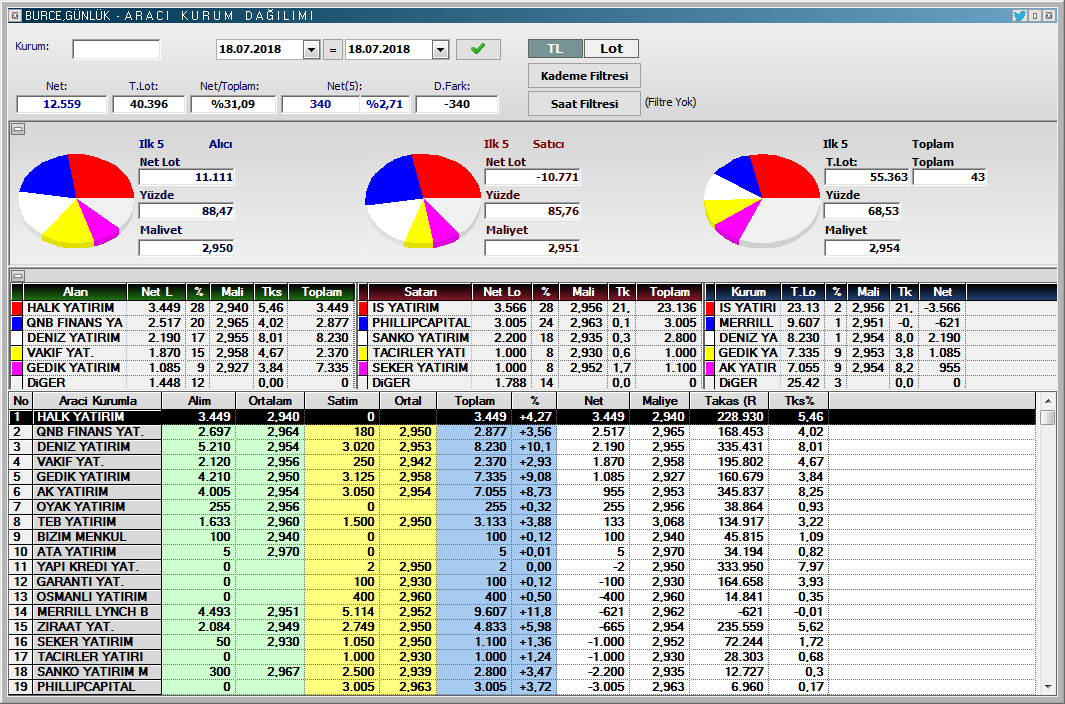The width and height of the screenshot is (1065, 704).
Task: Collapse the pie charts panel
Action: click(18, 128)
